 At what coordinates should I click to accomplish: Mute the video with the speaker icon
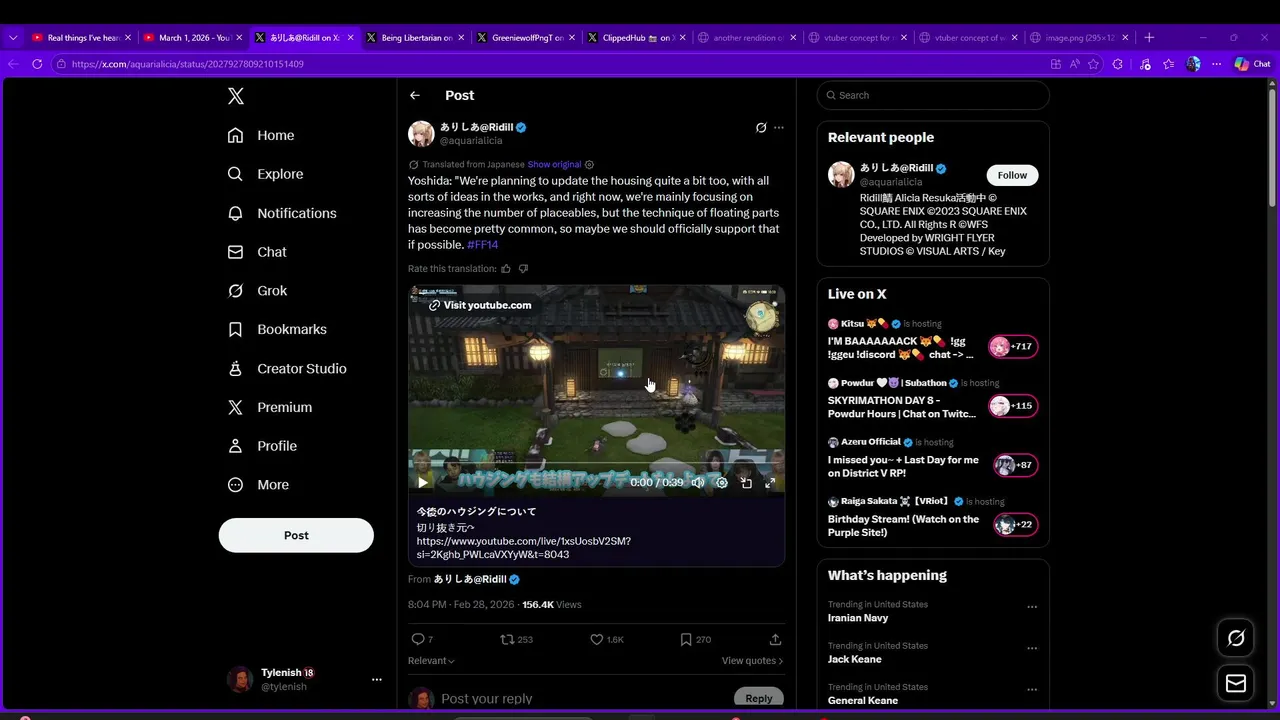[697, 482]
